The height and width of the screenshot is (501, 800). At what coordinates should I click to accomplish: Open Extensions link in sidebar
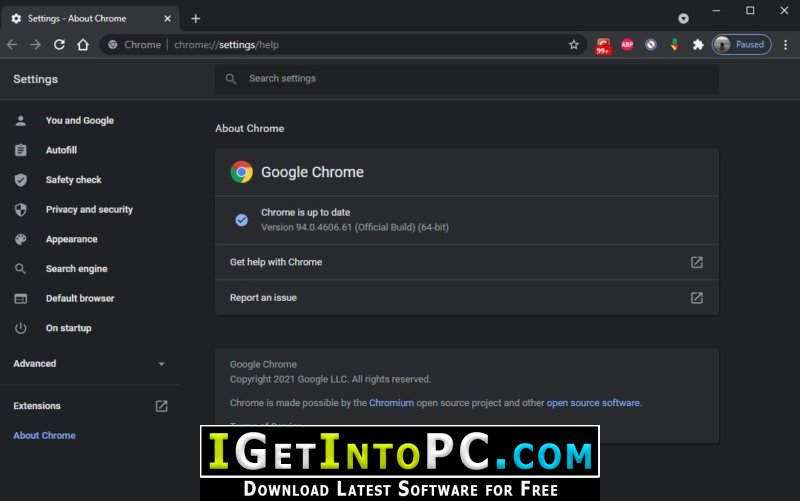tap(37, 406)
